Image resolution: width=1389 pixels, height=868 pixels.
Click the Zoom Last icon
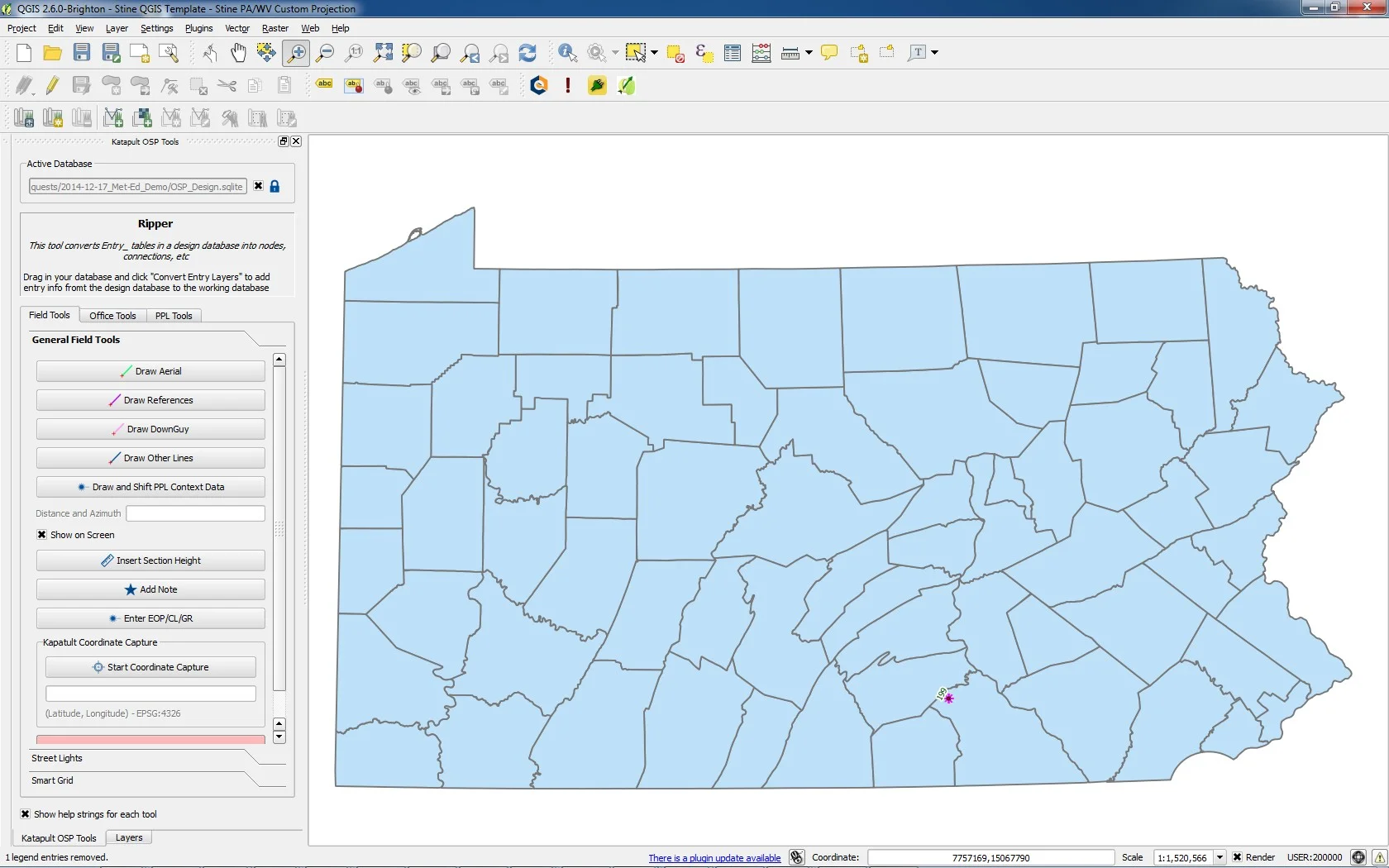tap(470, 53)
